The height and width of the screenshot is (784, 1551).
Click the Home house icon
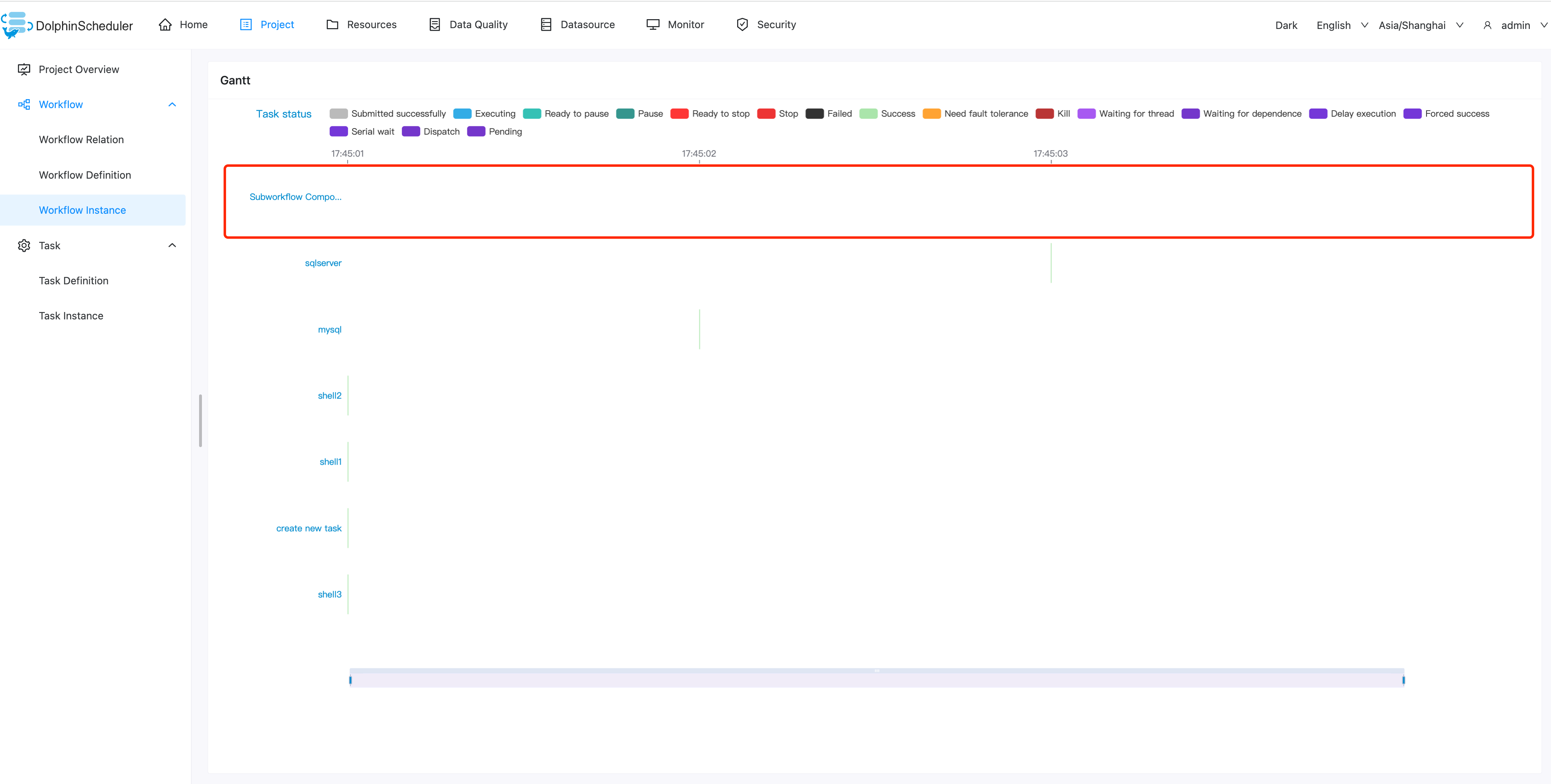[x=165, y=25]
